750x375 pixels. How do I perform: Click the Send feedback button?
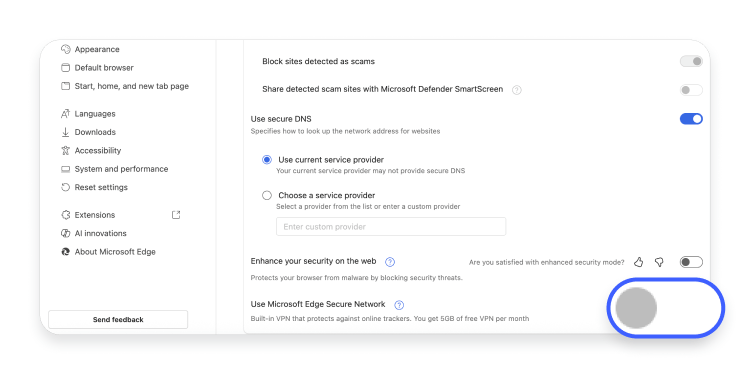point(118,320)
